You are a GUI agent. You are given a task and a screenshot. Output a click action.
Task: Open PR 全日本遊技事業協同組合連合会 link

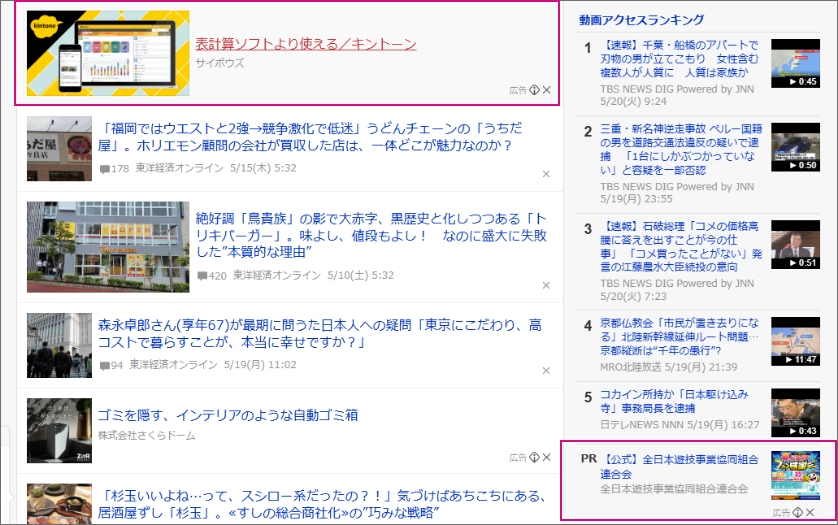679,466
